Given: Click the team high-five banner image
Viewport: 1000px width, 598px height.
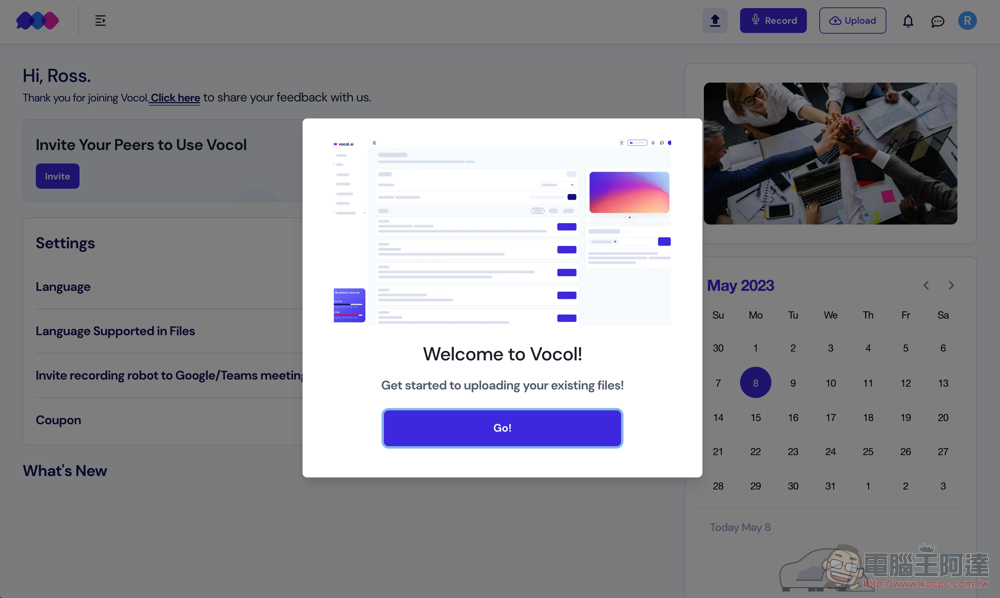Looking at the screenshot, I should (830, 153).
